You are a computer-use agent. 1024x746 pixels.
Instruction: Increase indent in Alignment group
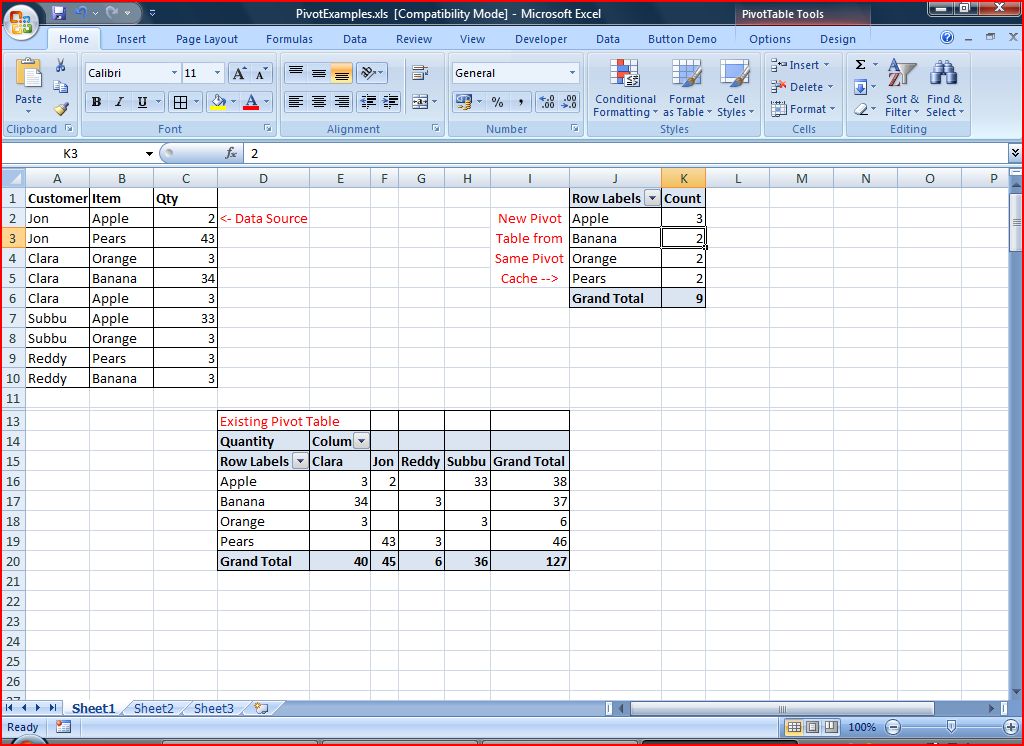(391, 102)
